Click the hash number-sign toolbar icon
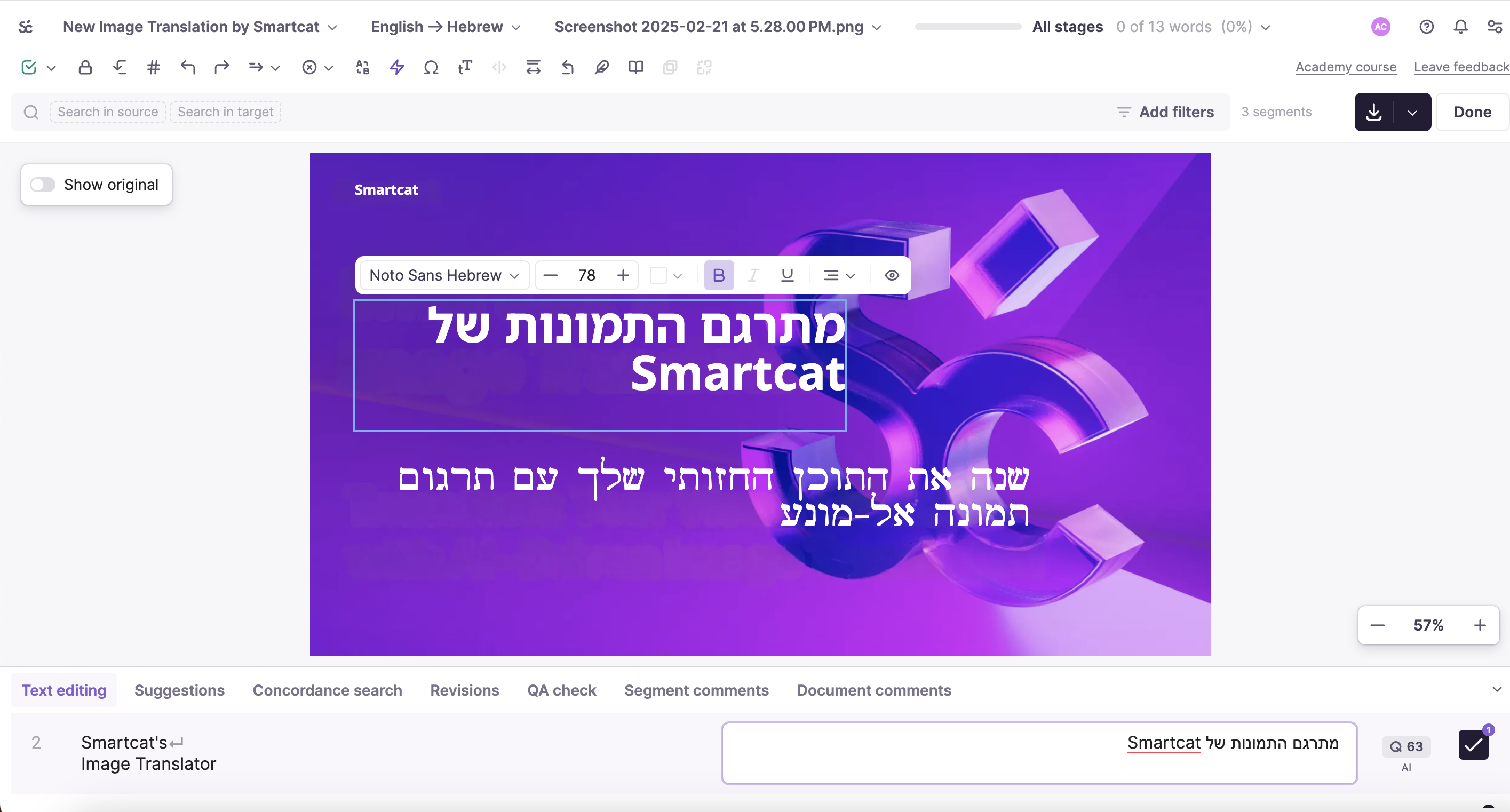The width and height of the screenshot is (1510, 812). point(154,67)
